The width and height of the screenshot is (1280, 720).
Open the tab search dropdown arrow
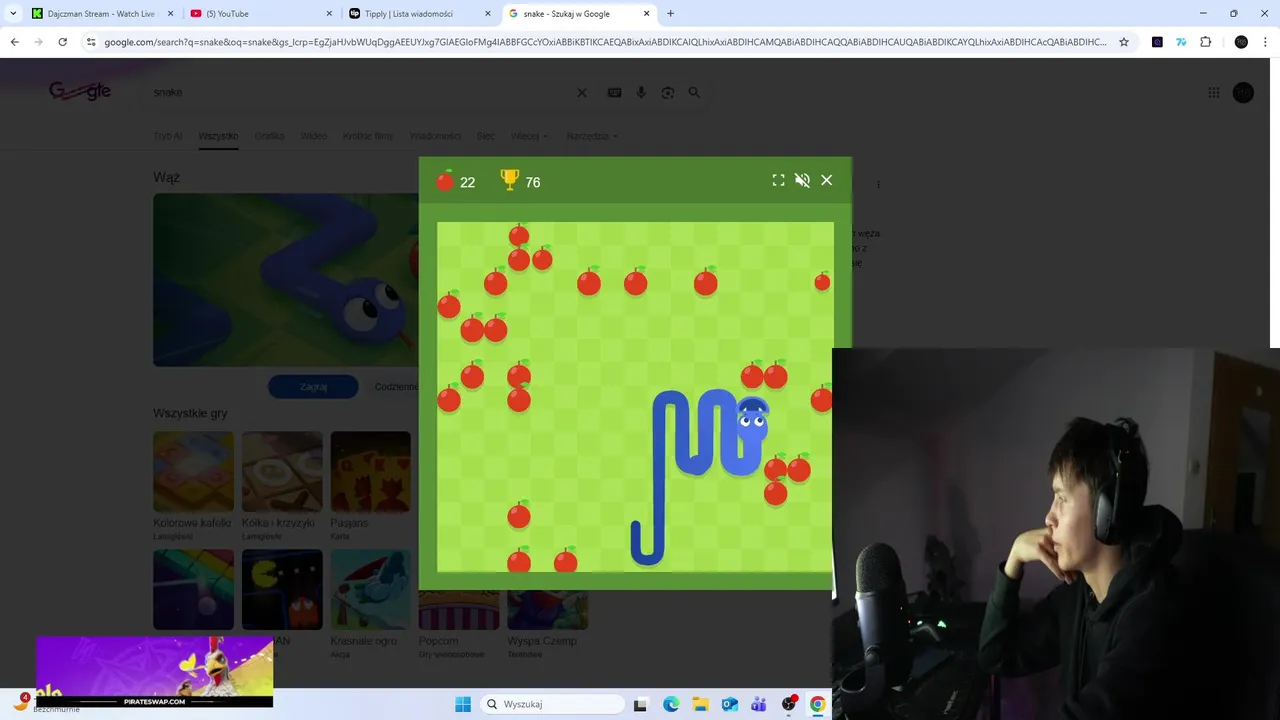coord(13,14)
